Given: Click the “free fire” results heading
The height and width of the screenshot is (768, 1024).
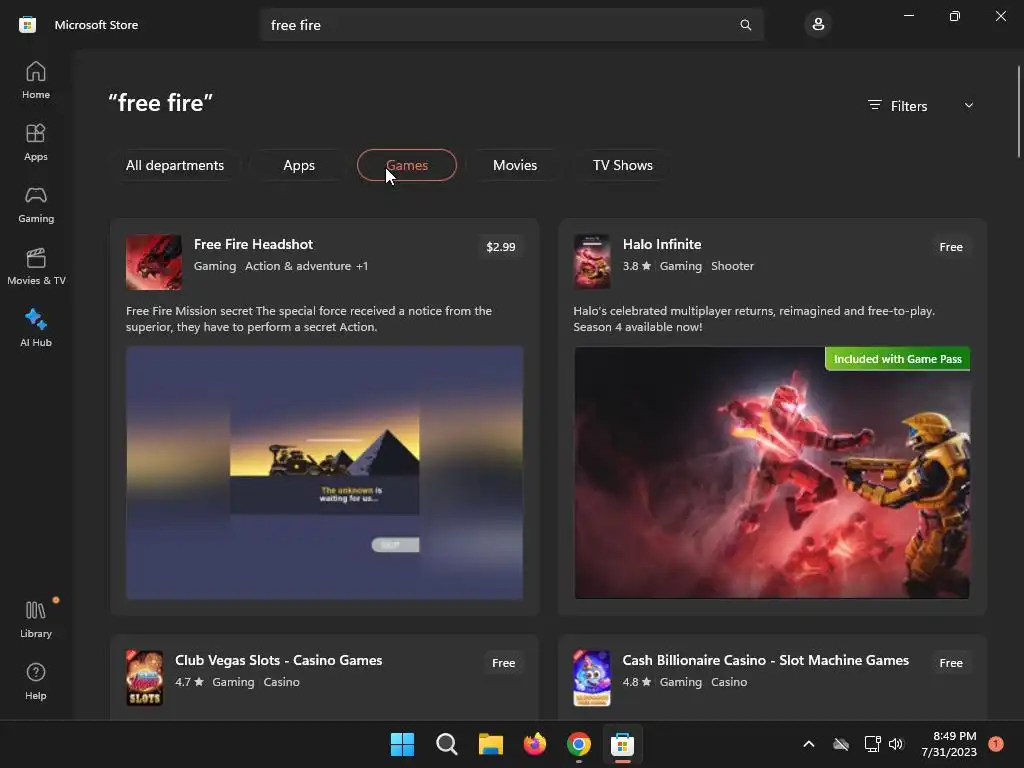Looking at the screenshot, I should (161, 103).
